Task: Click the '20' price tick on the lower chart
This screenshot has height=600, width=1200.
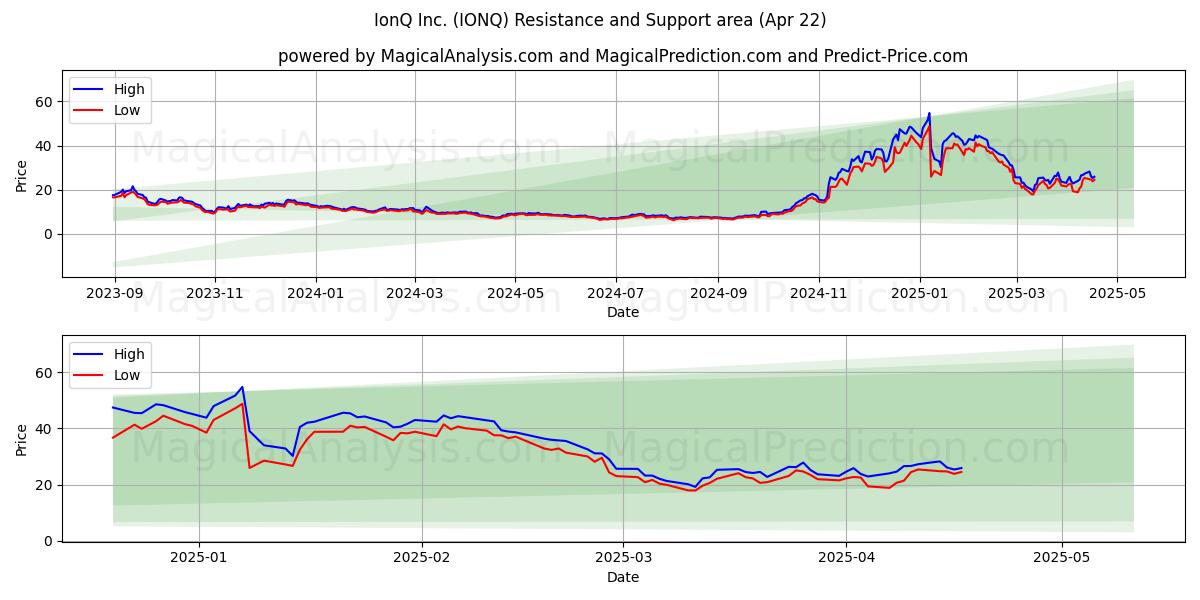Action: 45,485
